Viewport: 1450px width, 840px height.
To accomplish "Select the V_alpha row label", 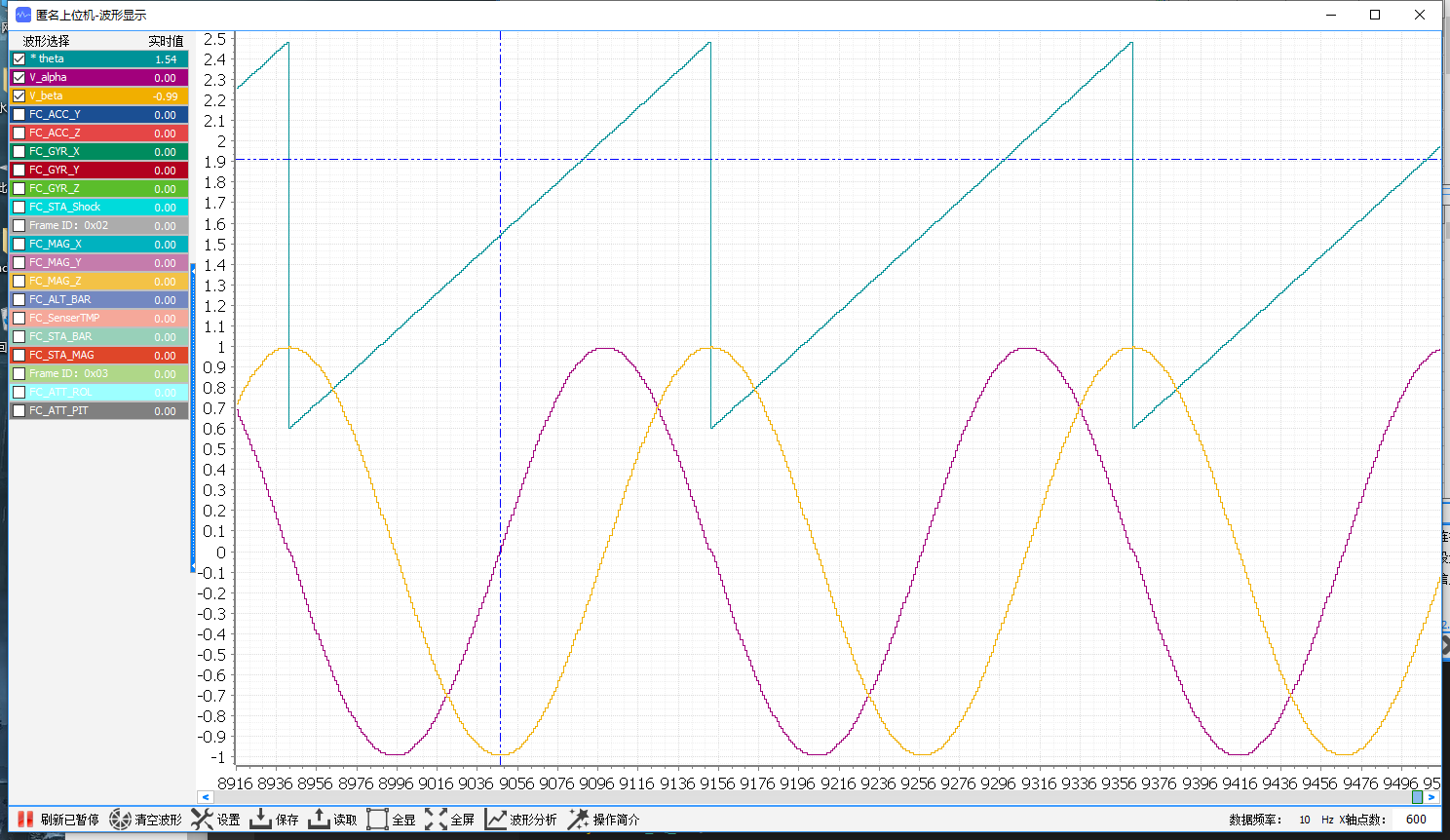I will pos(48,77).
